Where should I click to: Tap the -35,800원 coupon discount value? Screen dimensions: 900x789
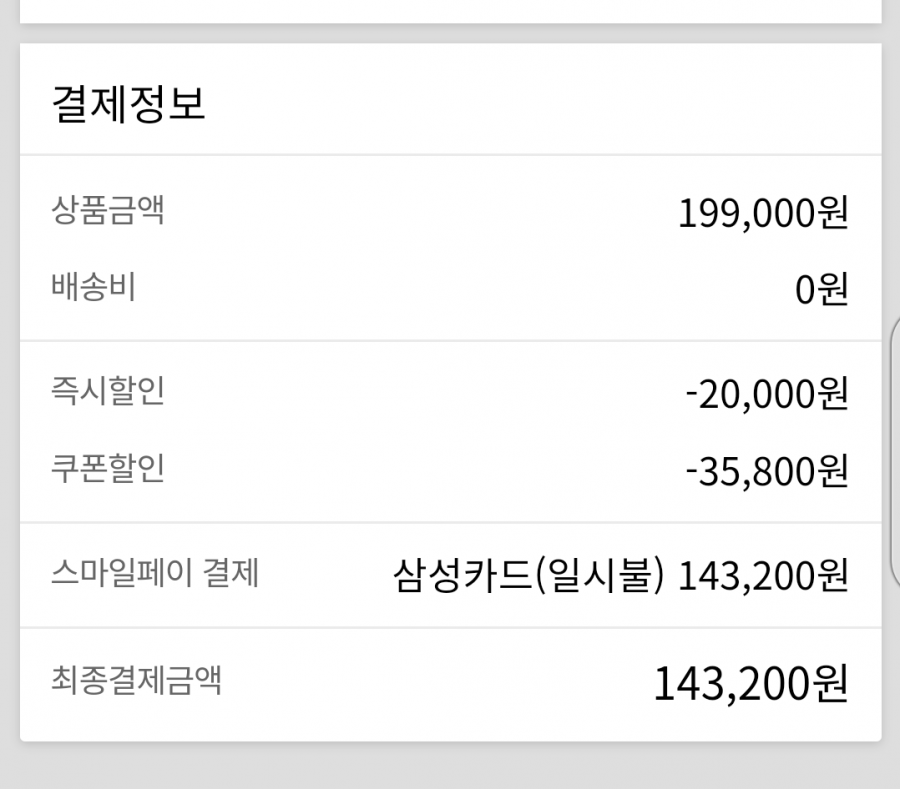[x=767, y=471]
